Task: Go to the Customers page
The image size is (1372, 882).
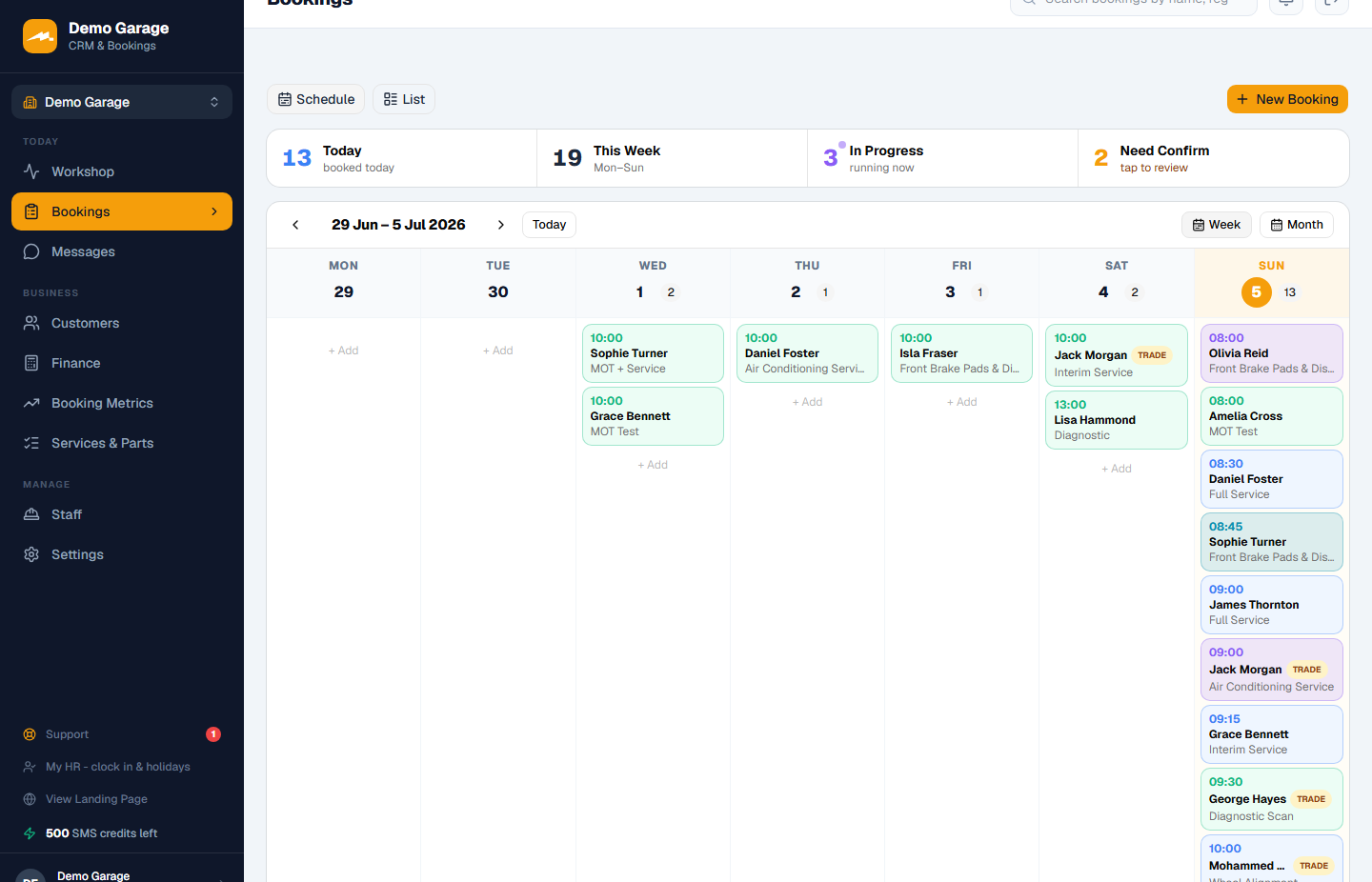Action: pos(122,323)
